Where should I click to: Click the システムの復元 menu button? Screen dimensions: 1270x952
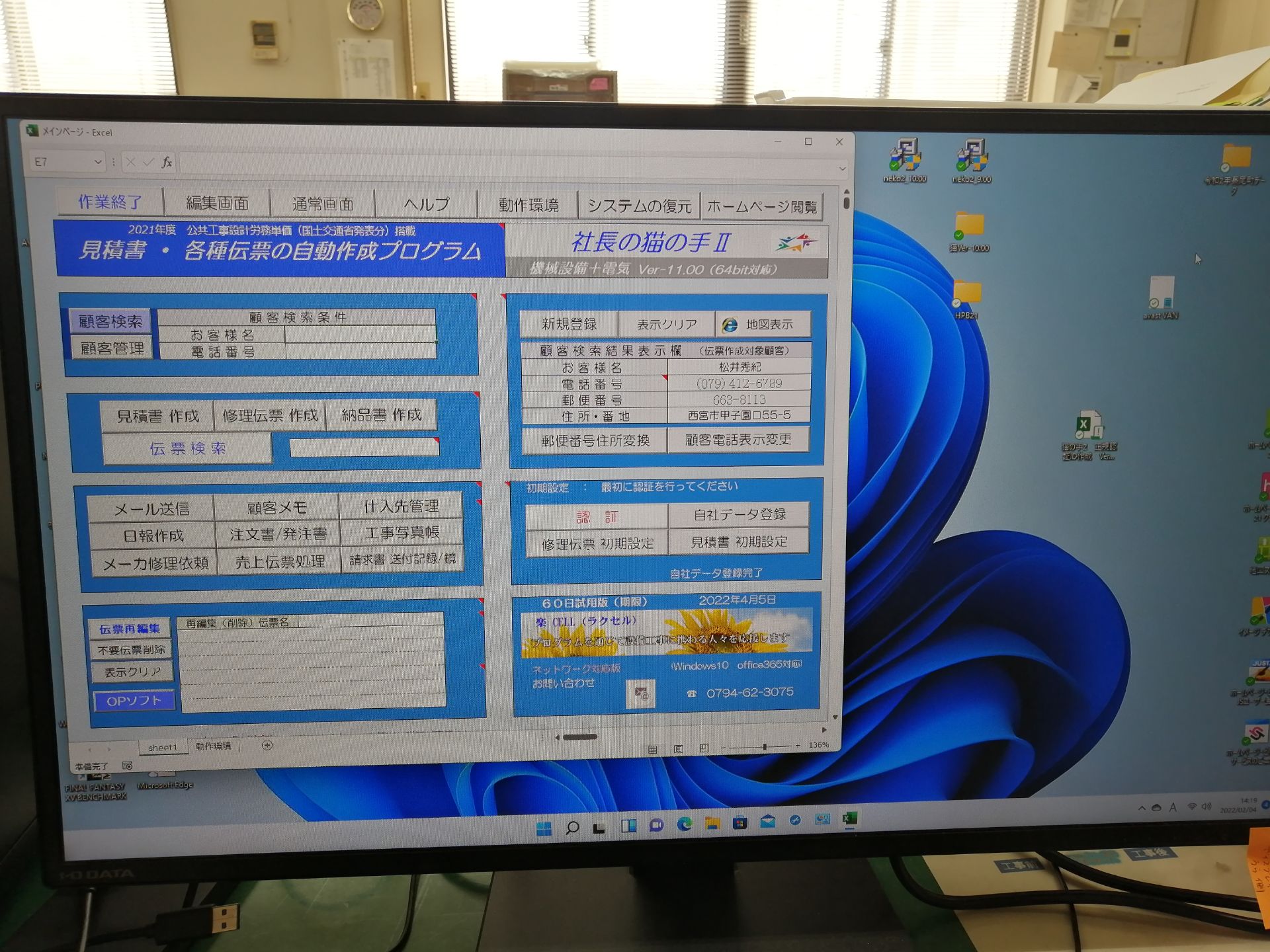click(x=640, y=206)
